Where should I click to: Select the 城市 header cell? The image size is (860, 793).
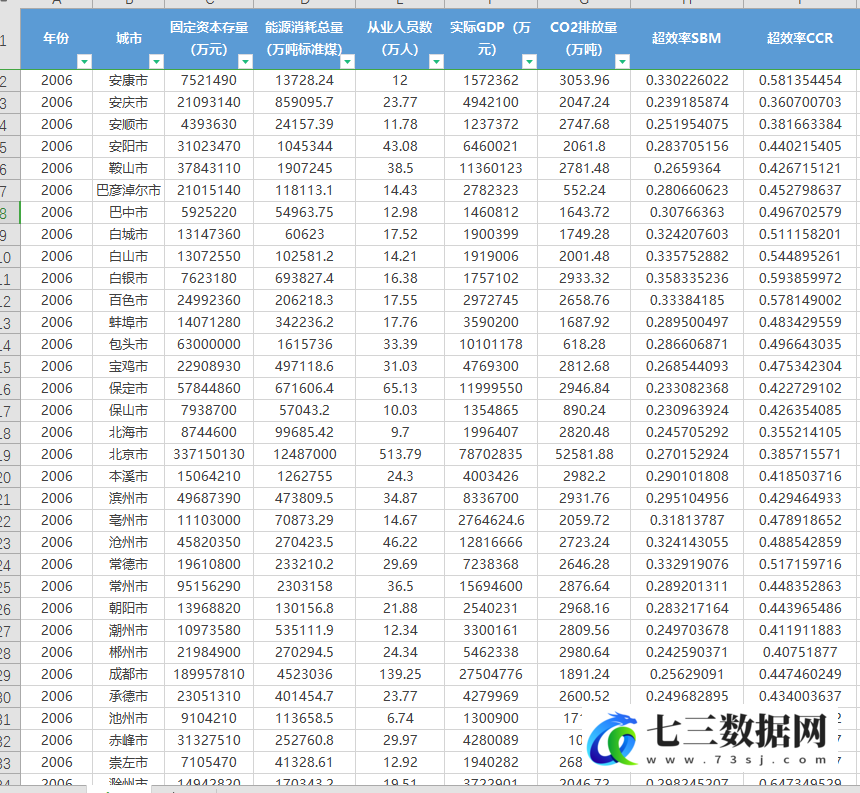coord(129,38)
